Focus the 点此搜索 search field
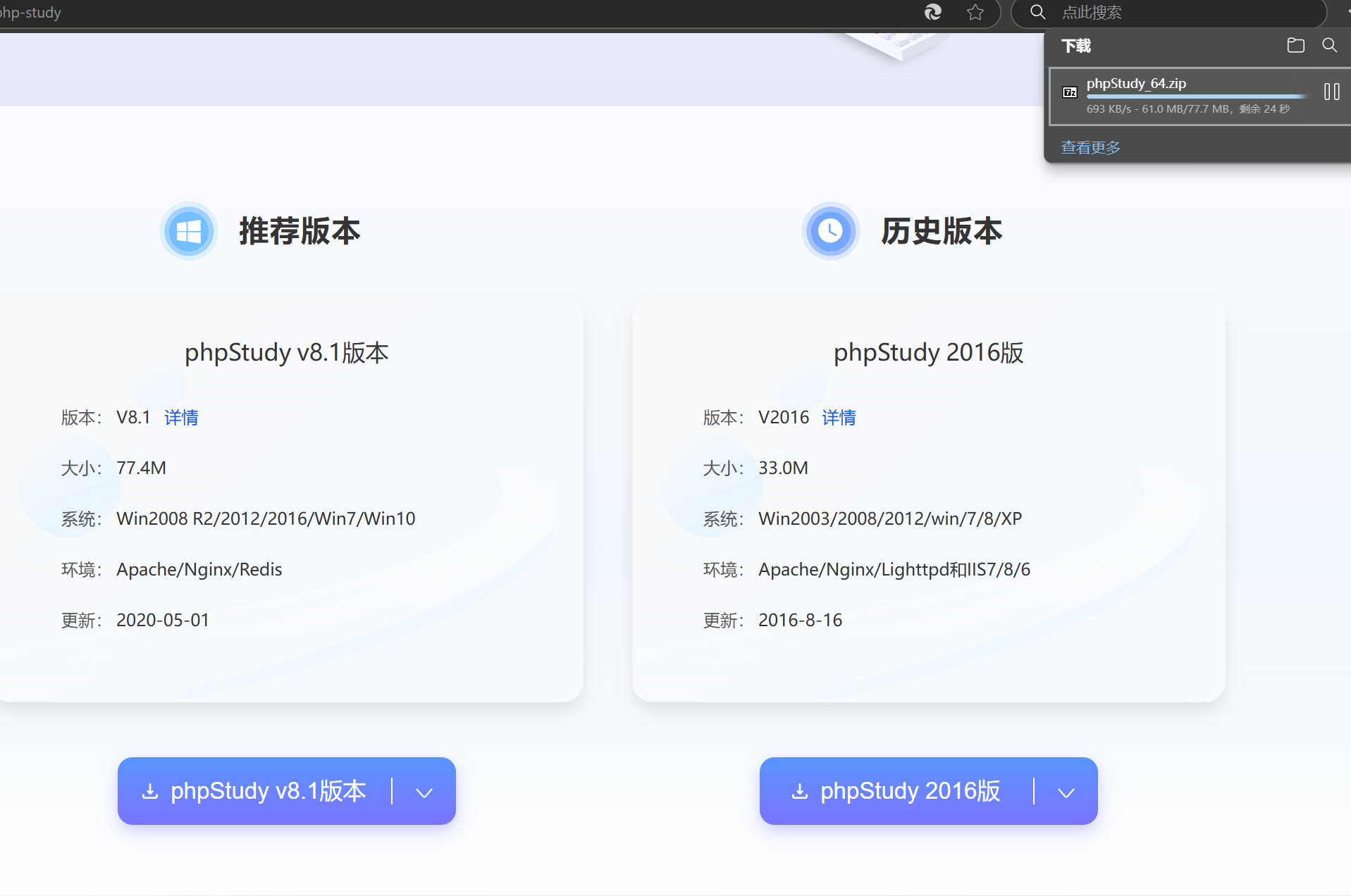This screenshot has width=1351, height=896. coord(1170,13)
